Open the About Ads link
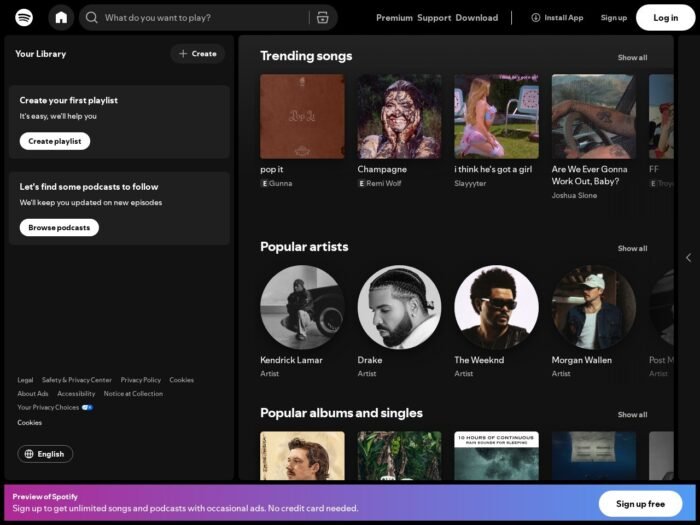Viewport: 700px width, 525px height. [x=33, y=394]
